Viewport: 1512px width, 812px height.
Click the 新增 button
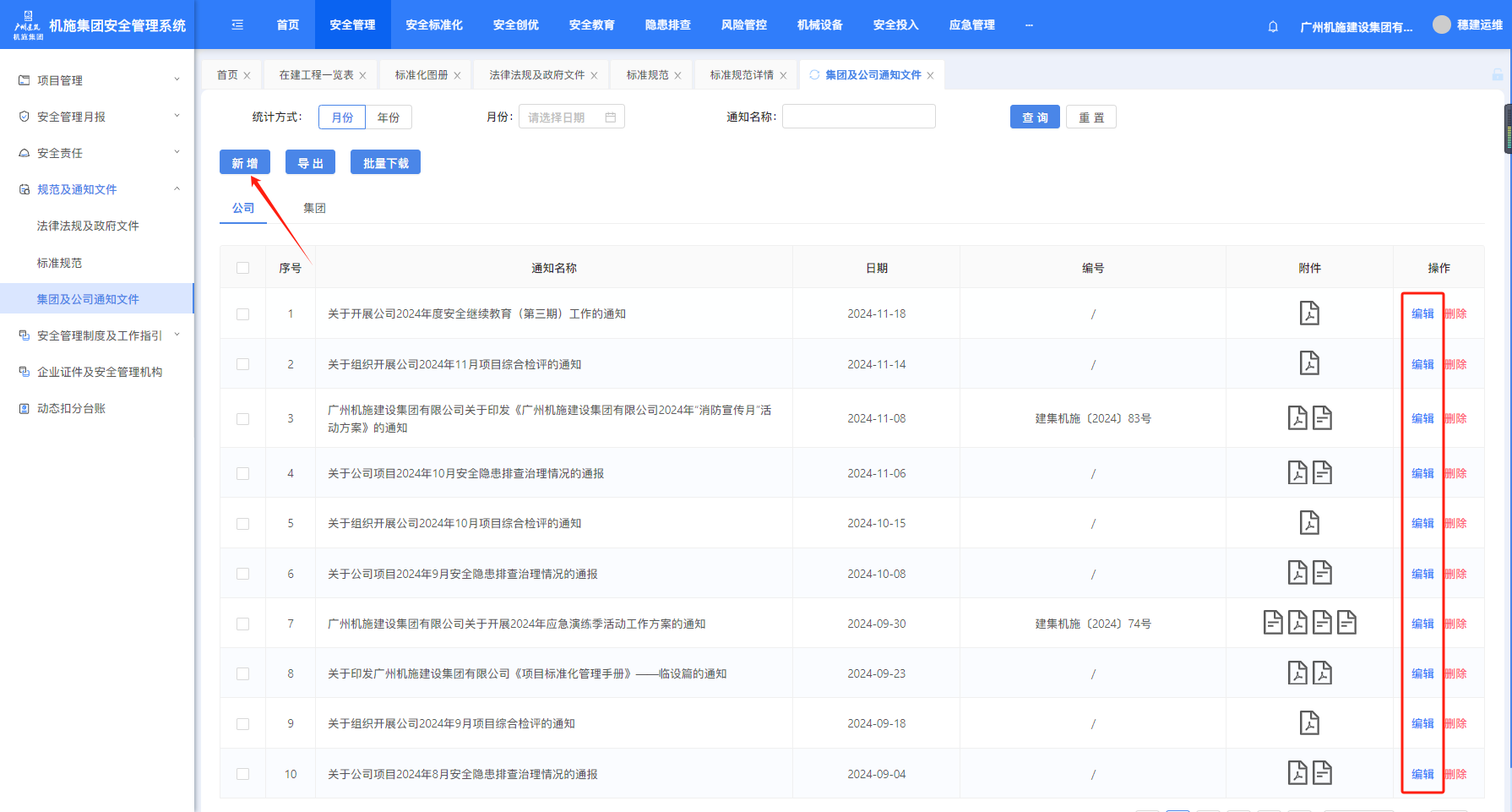click(244, 163)
